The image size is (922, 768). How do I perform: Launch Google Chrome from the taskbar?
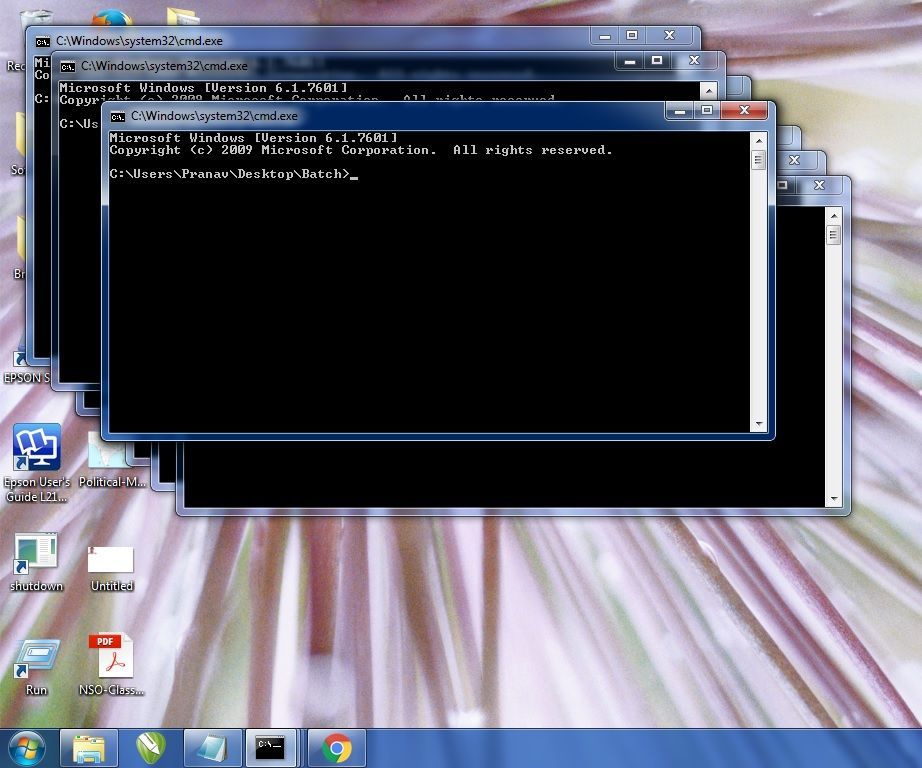click(337, 748)
